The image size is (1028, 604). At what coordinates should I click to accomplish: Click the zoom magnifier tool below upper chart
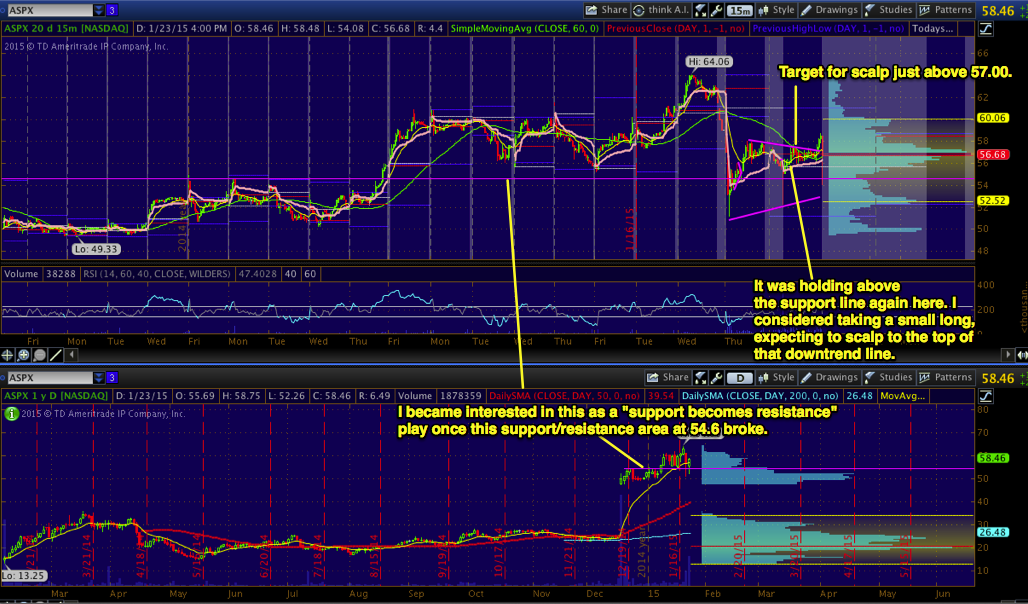point(24,354)
